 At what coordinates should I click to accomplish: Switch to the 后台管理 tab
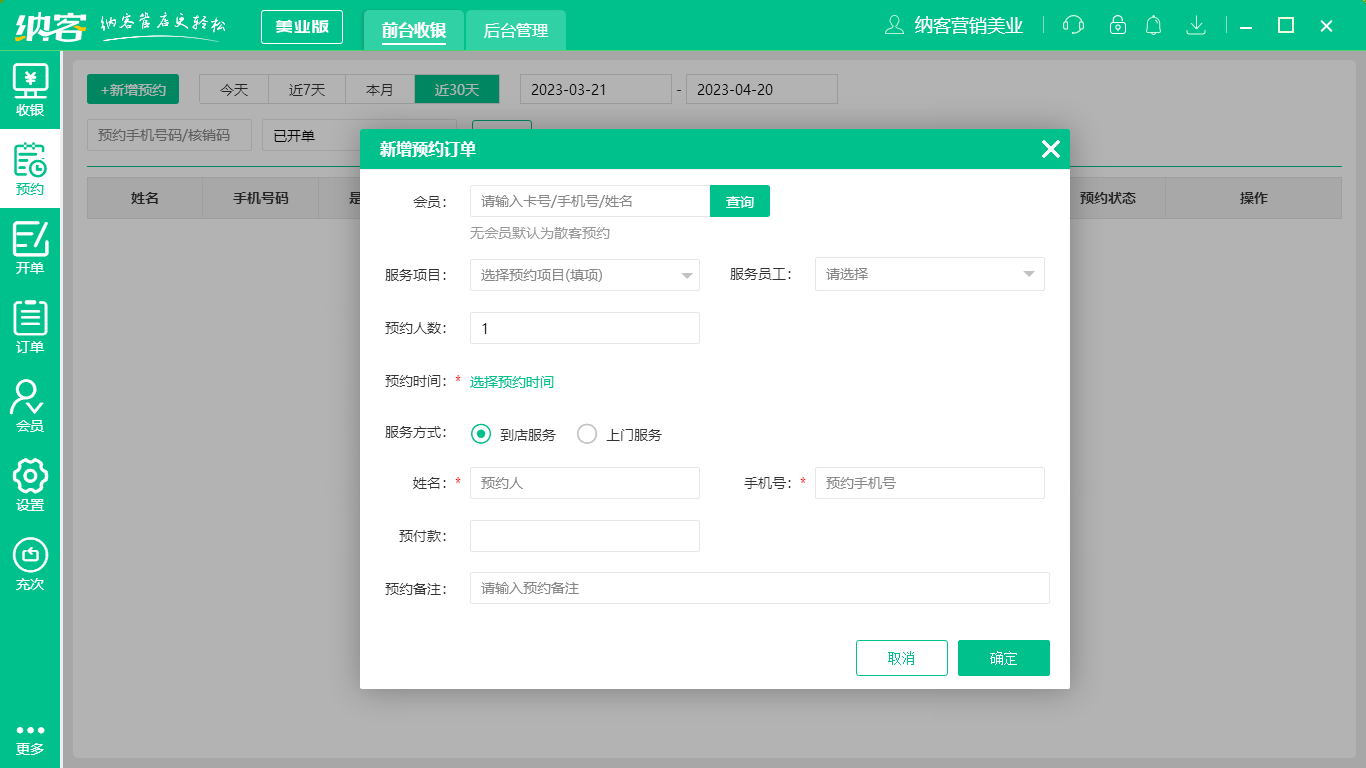518,31
